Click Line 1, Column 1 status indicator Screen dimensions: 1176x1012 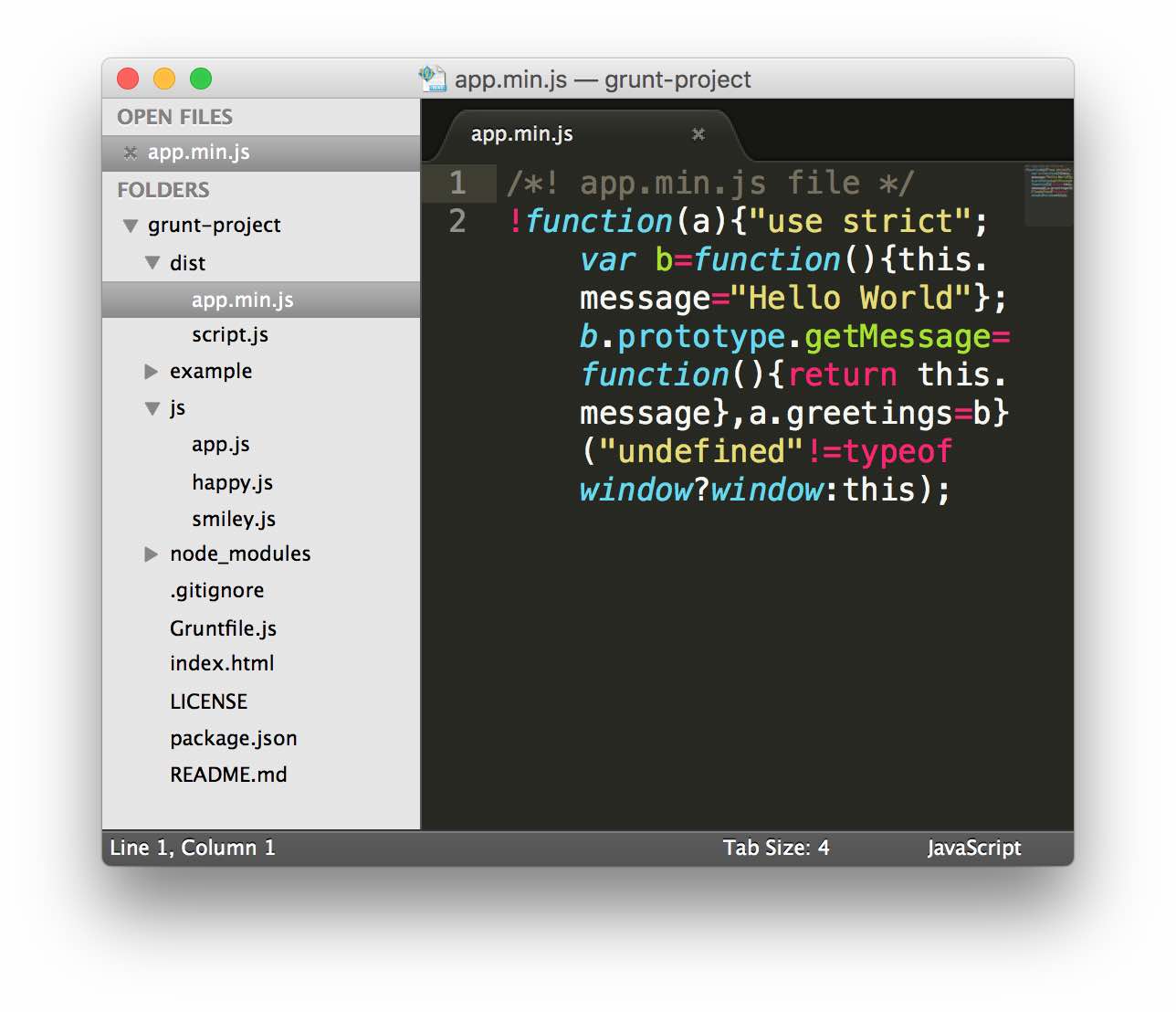[192, 848]
